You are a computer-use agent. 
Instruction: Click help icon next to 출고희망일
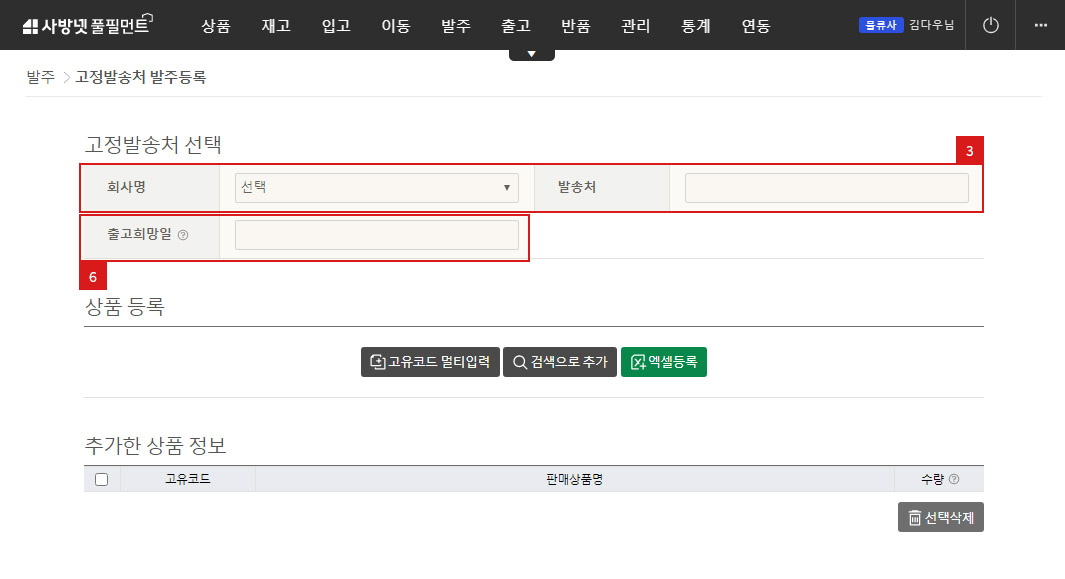pyautogui.click(x=183, y=236)
